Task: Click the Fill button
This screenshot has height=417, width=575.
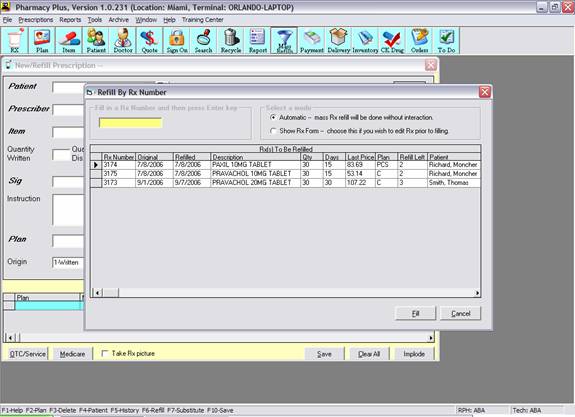Action: (x=415, y=314)
